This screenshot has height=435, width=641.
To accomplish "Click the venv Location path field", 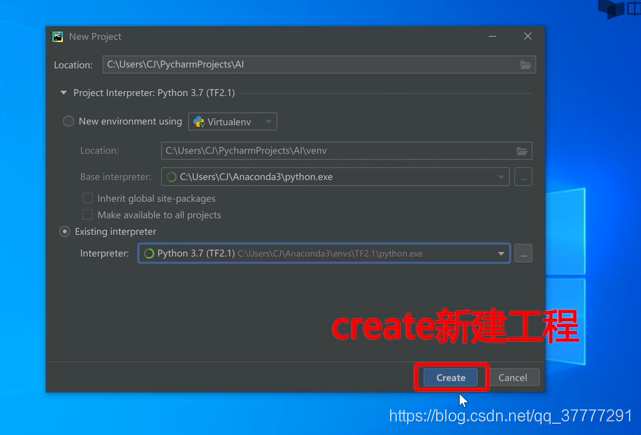I will (x=347, y=151).
